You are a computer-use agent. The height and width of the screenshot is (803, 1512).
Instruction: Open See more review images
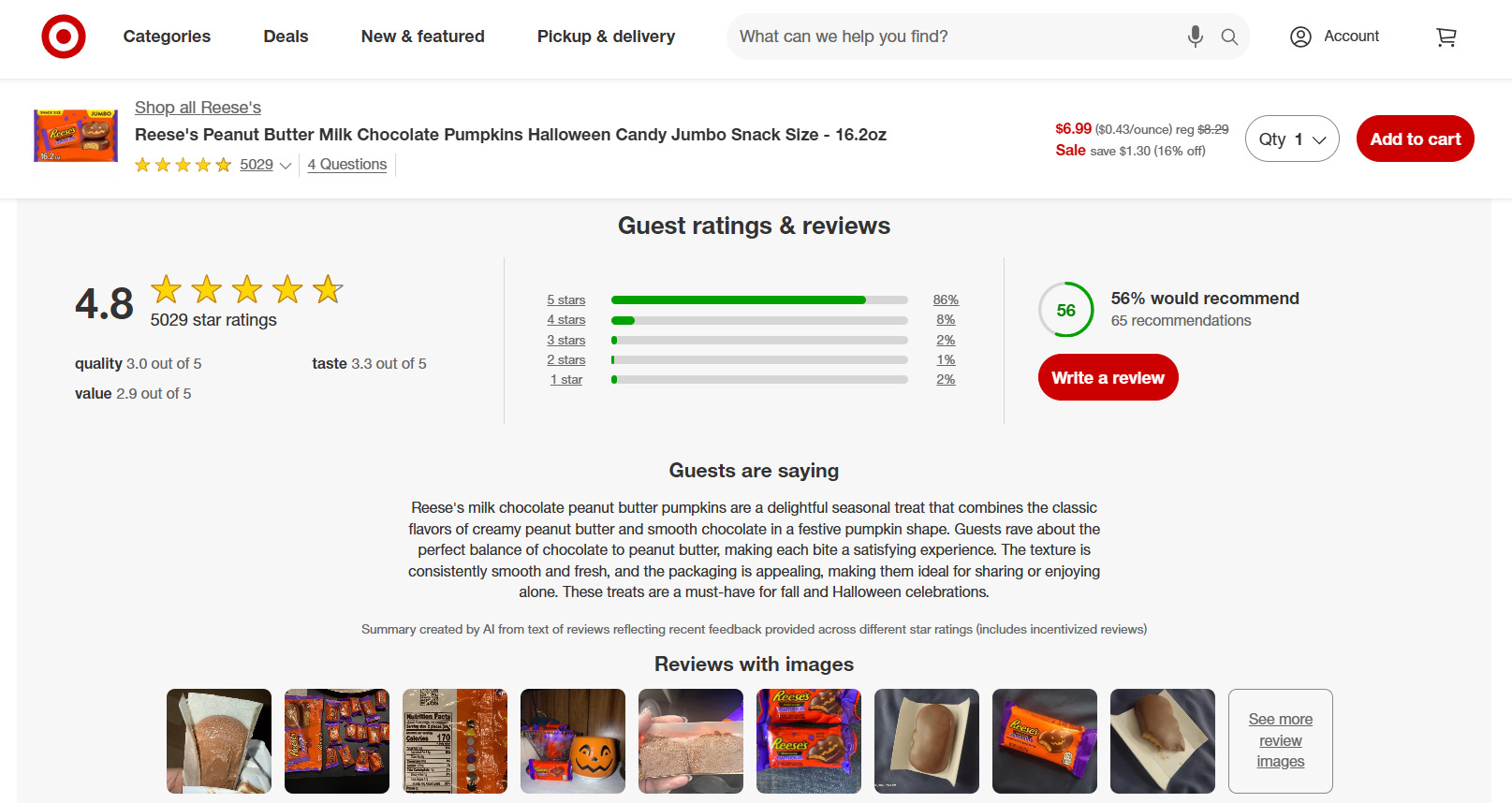click(x=1280, y=741)
